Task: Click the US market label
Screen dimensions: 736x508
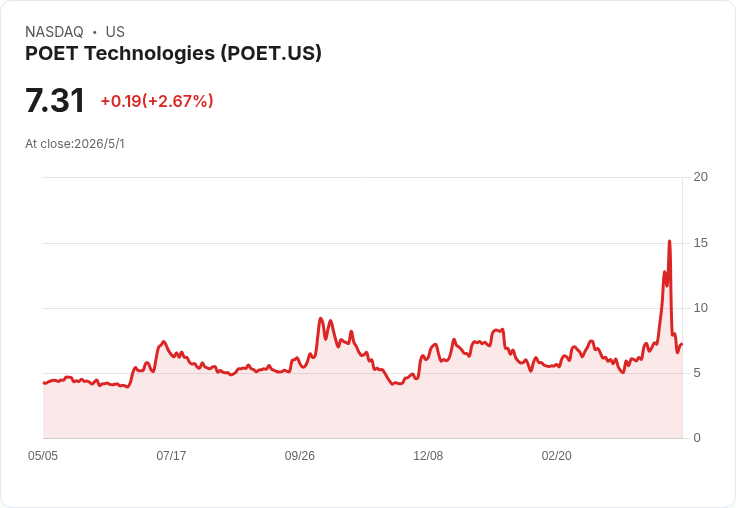Action: [x=115, y=32]
